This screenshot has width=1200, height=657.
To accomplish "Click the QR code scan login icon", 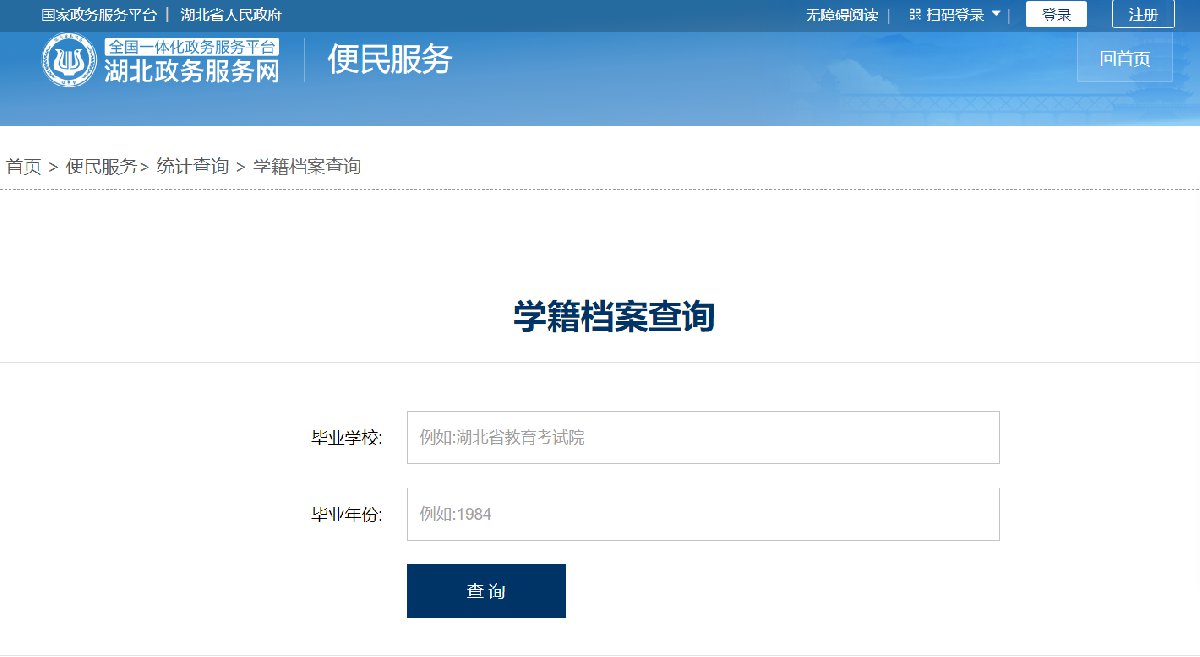I will click(x=915, y=15).
